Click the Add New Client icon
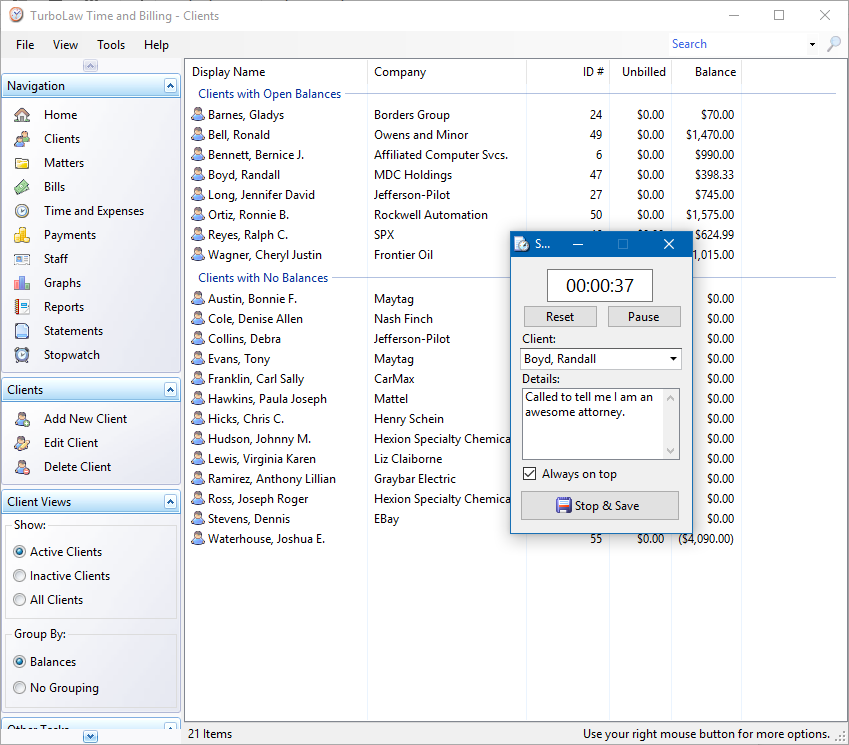The image size is (849, 745). click(x=22, y=419)
